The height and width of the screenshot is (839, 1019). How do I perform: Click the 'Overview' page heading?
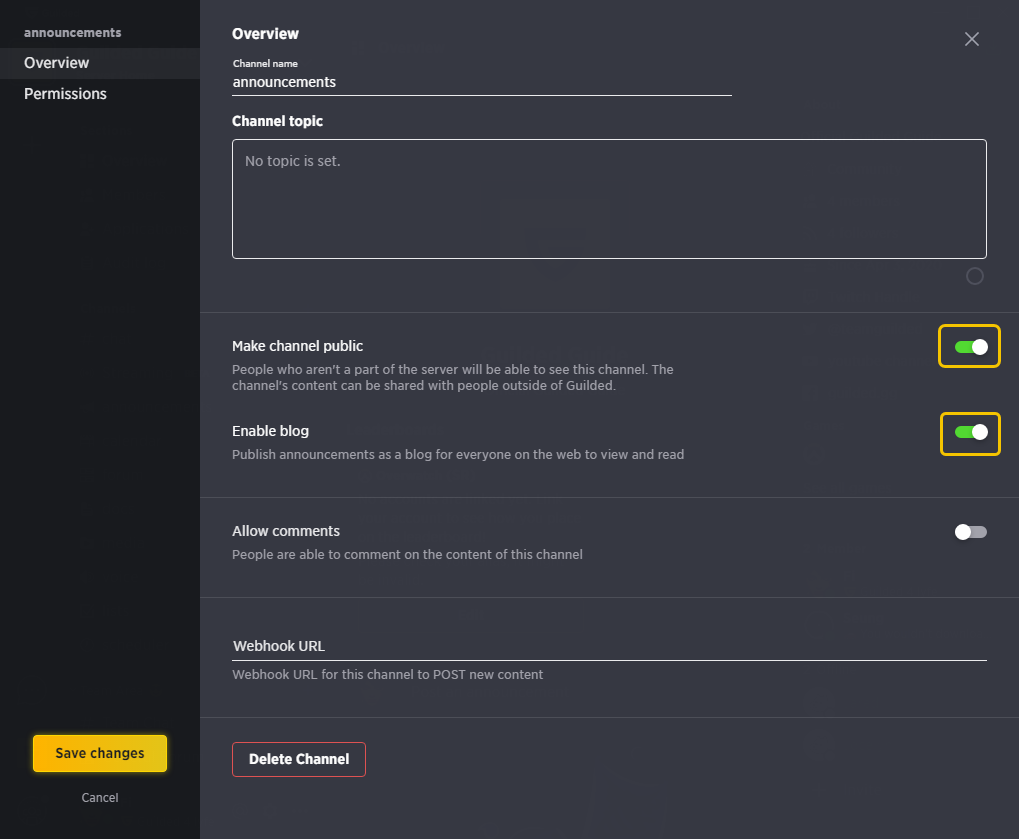[265, 34]
